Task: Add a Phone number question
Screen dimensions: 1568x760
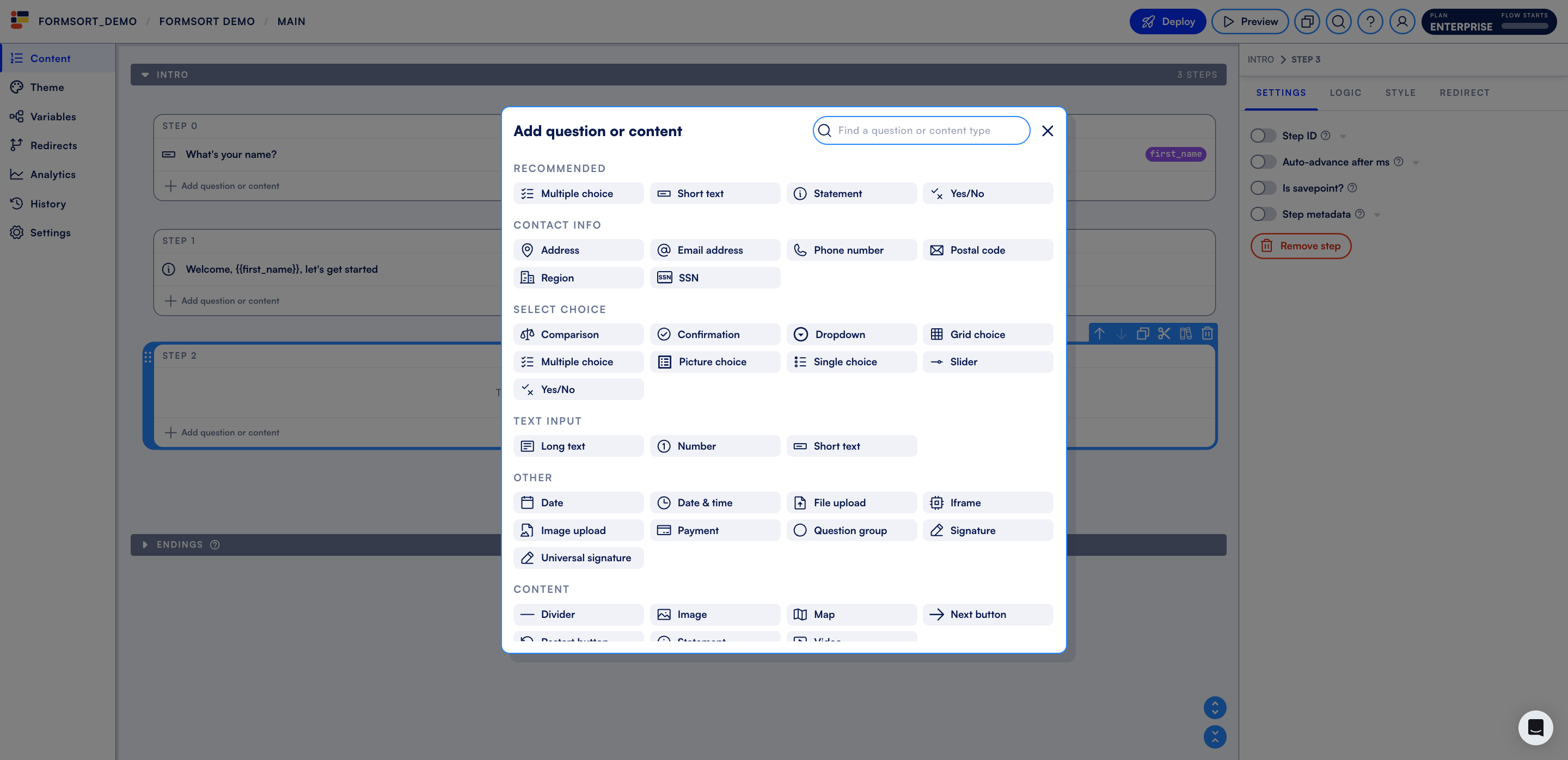Action: coord(851,250)
